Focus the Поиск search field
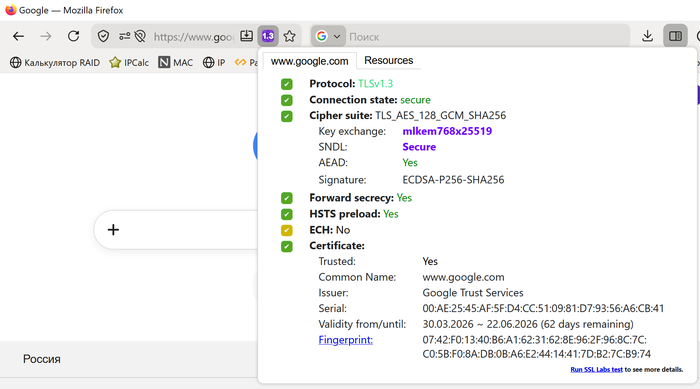Screen dimensions: 700x389 coord(488,37)
